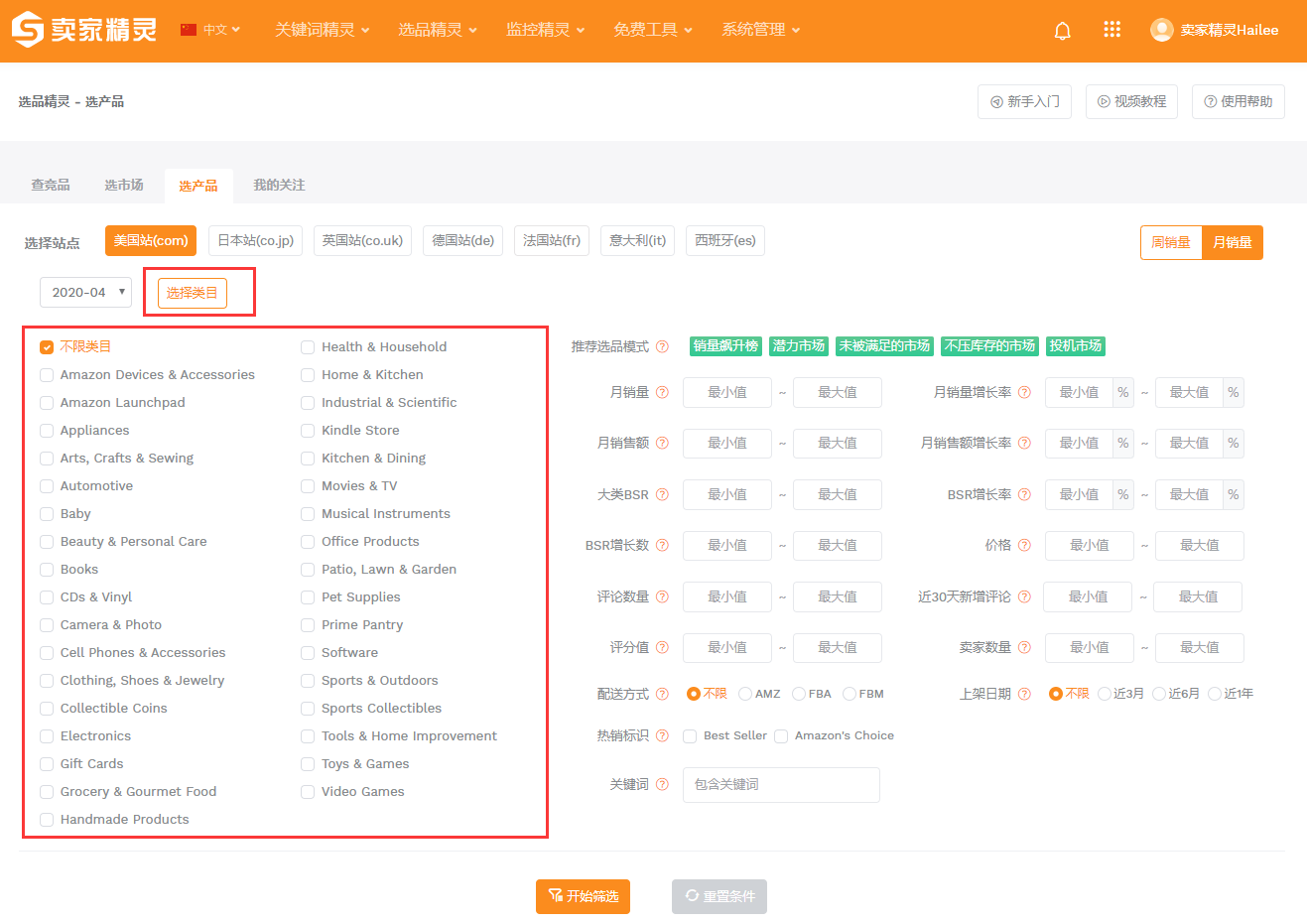Open the 2020-04 month dropdown
Viewport: 1307px width, 924px height.
pos(85,293)
